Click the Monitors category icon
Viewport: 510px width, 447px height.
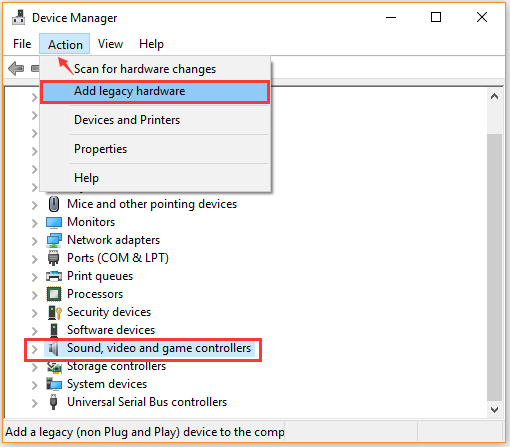coord(54,222)
